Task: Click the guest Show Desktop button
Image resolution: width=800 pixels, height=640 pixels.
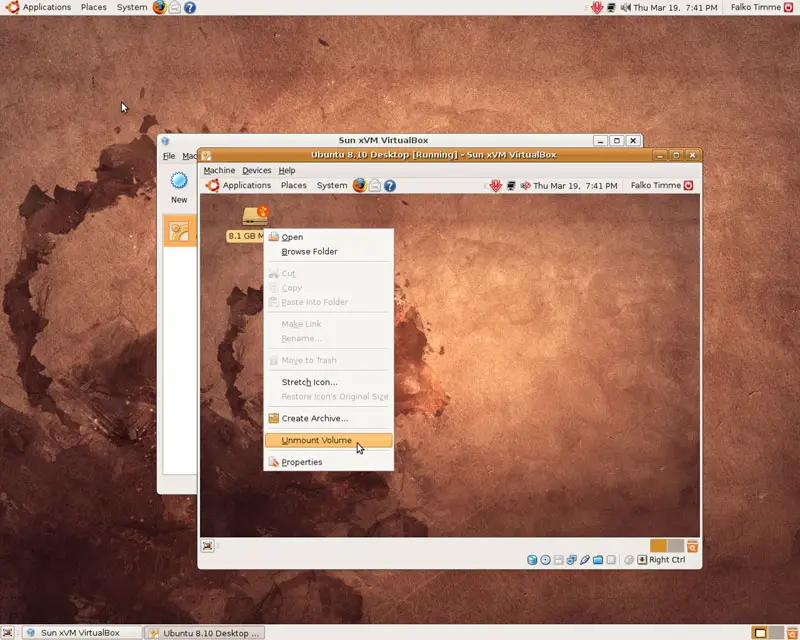Action: (x=208, y=546)
